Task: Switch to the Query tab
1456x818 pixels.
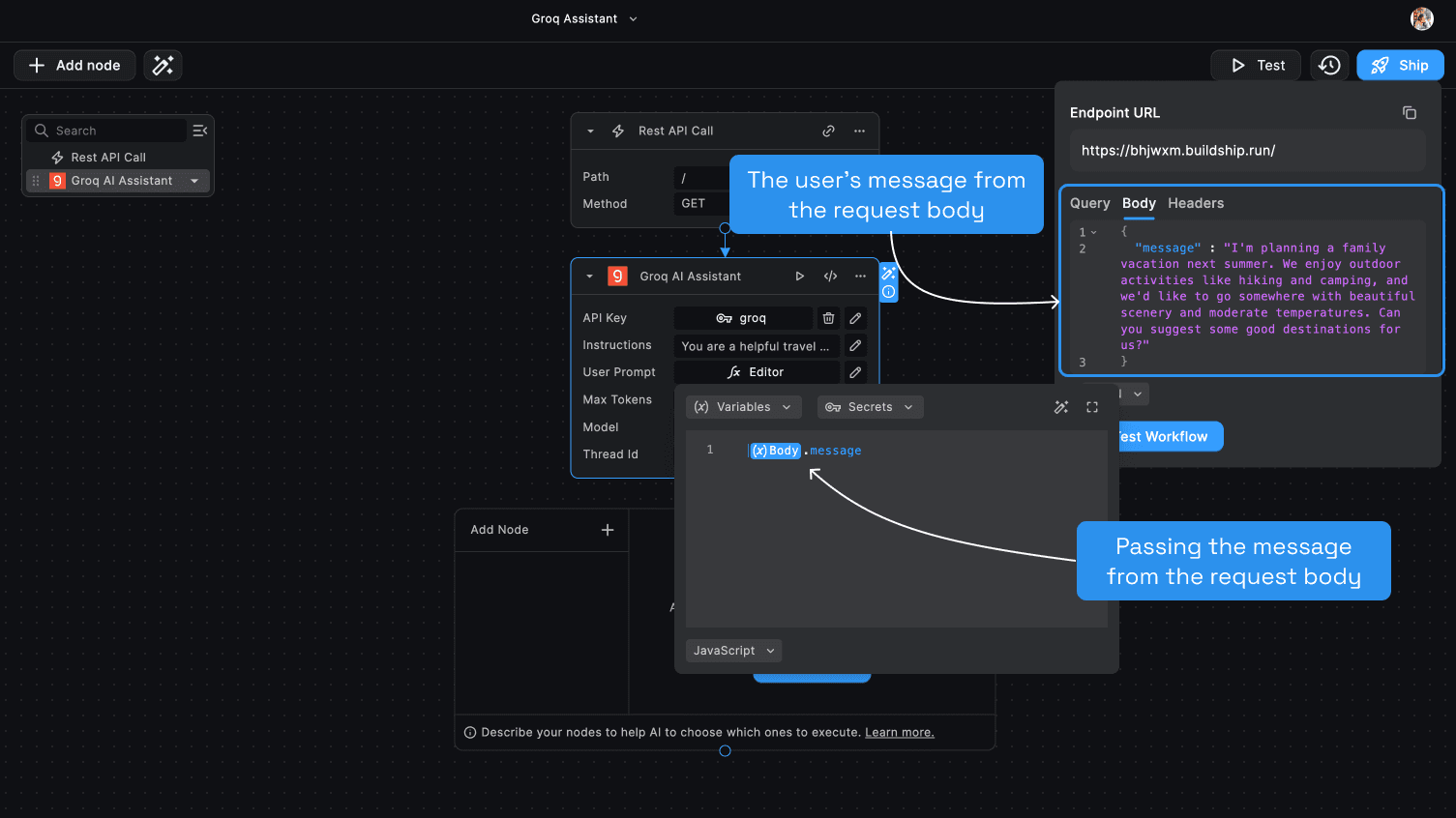Action: pos(1089,203)
